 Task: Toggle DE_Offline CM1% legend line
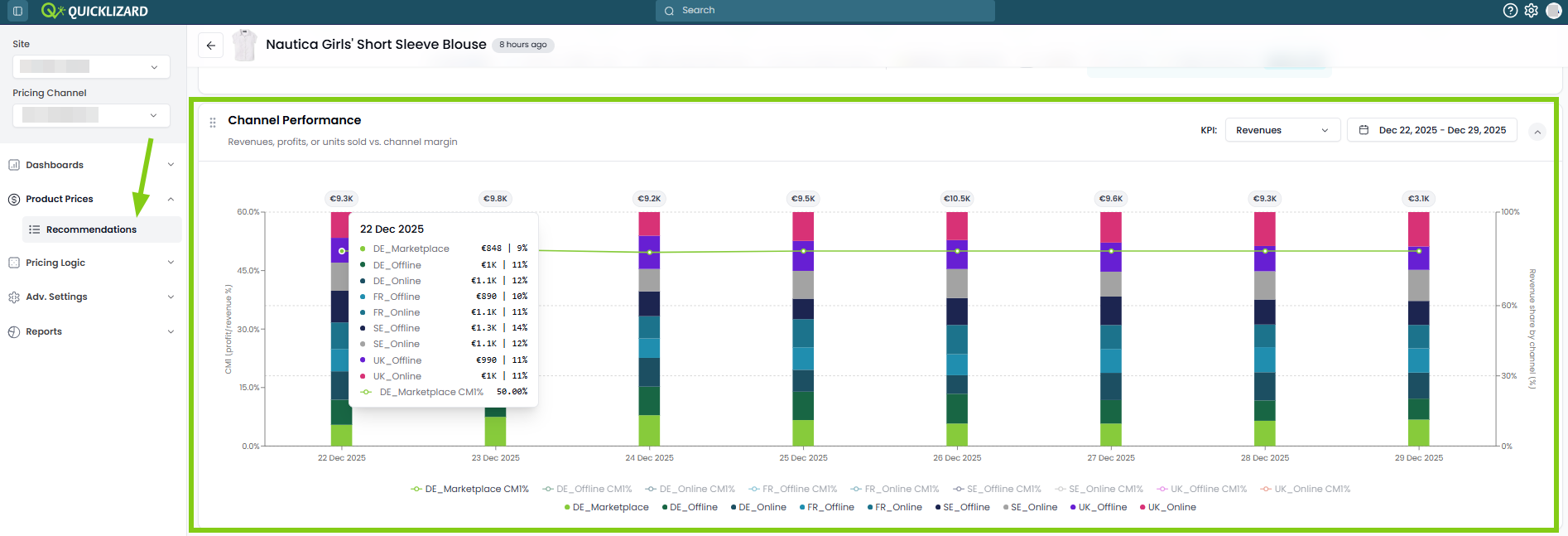coord(587,489)
